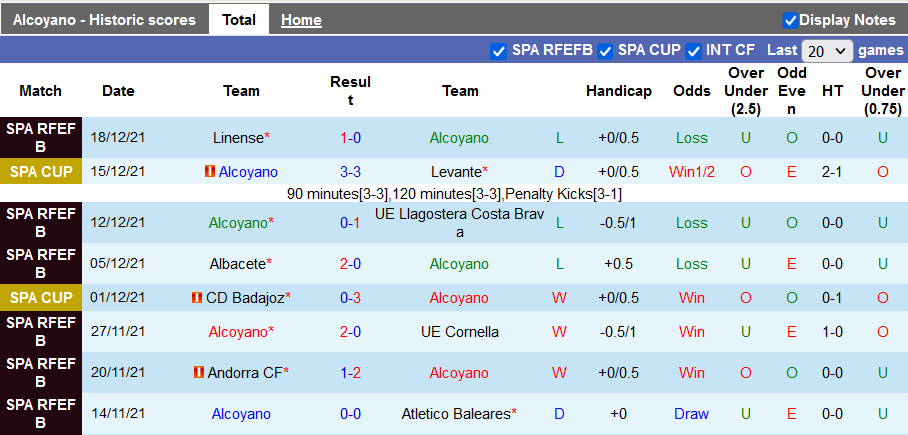Click red card icon beside CD Badajoz
The image size is (908, 435).
(x=196, y=298)
